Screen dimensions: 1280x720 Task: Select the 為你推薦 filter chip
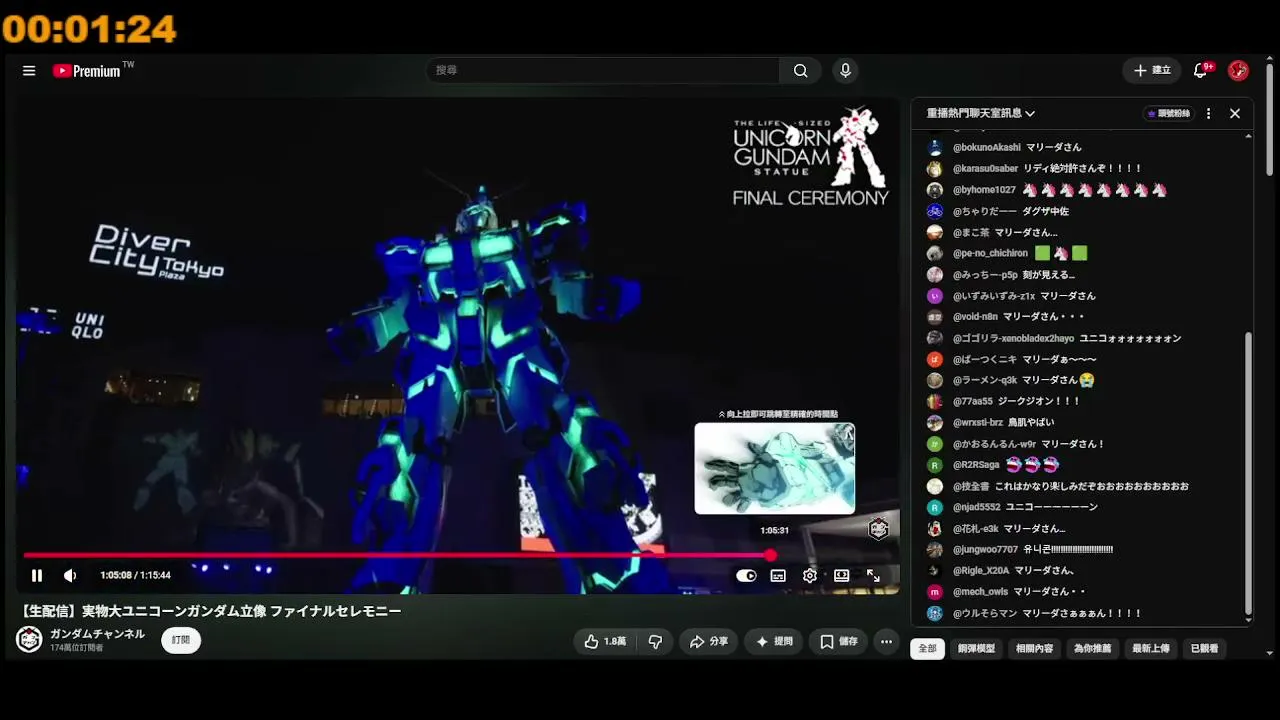(x=1092, y=649)
